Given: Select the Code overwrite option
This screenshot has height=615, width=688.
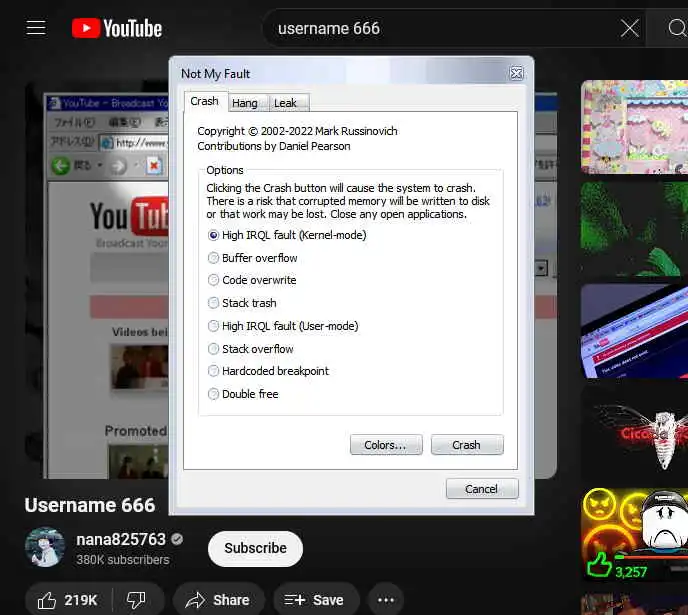Looking at the screenshot, I should pyautogui.click(x=252, y=280).
